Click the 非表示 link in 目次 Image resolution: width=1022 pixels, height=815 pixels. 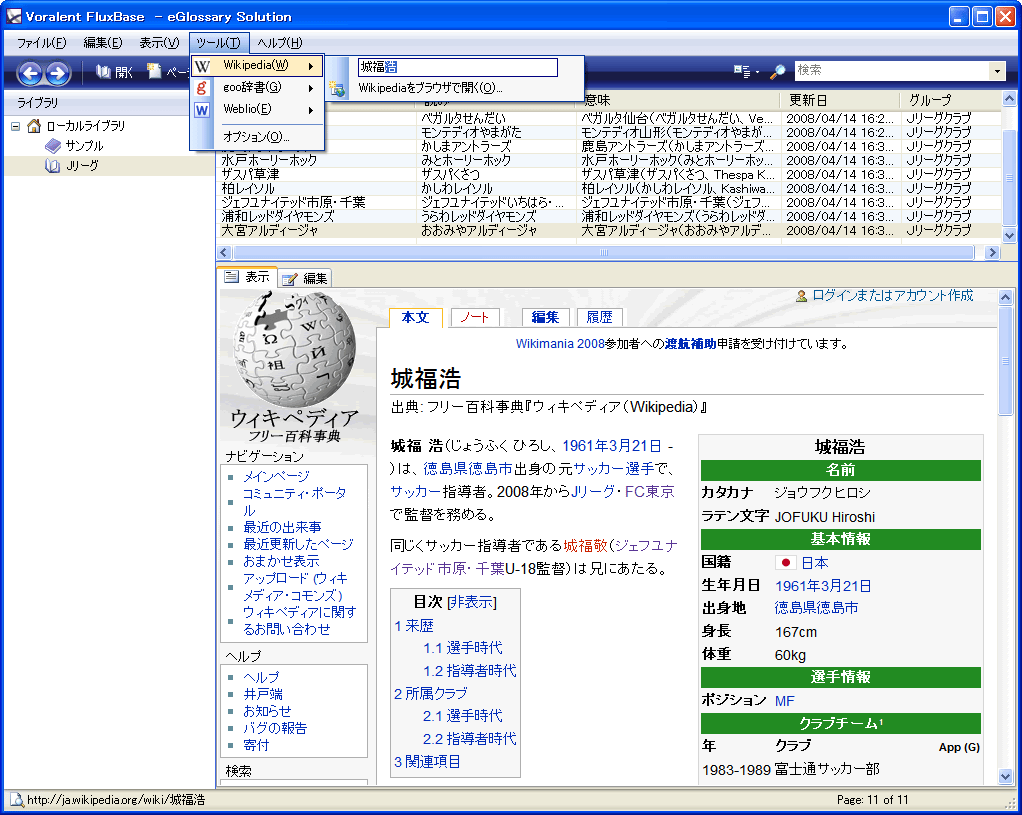coord(472,602)
